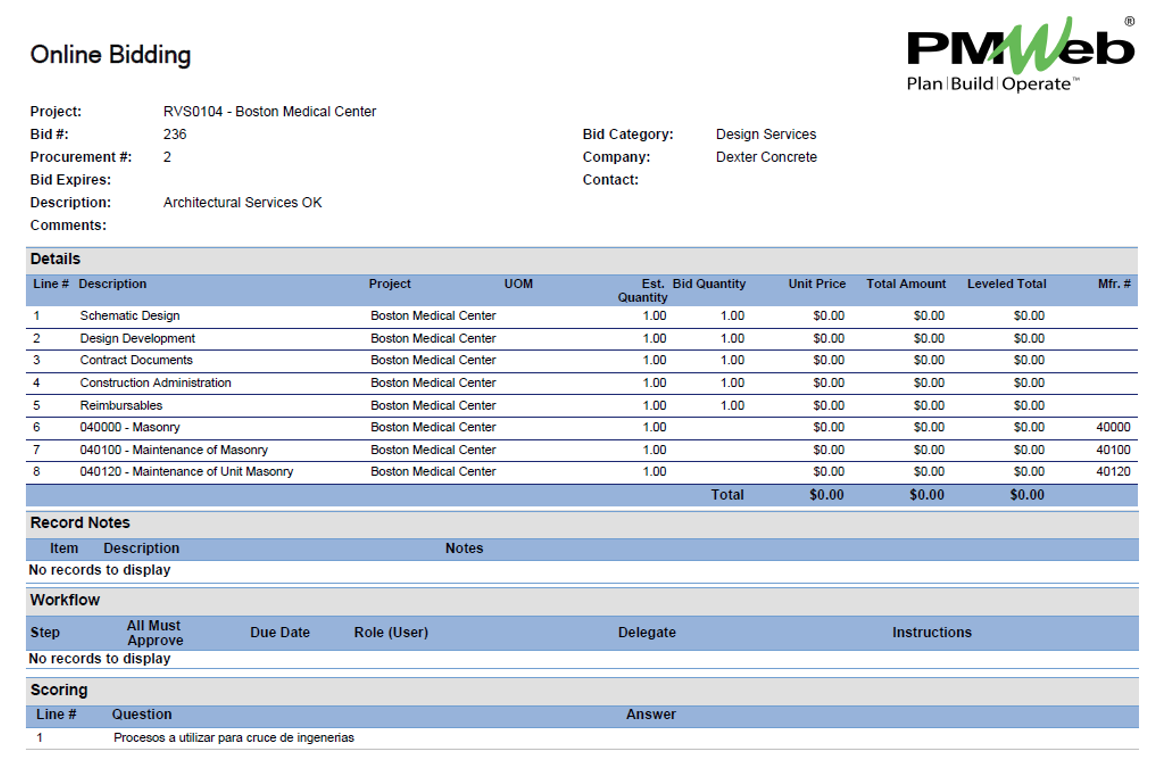Screen dimensions: 1165x771
Task: Click the 'Item' column header
Action: (64, 548)
